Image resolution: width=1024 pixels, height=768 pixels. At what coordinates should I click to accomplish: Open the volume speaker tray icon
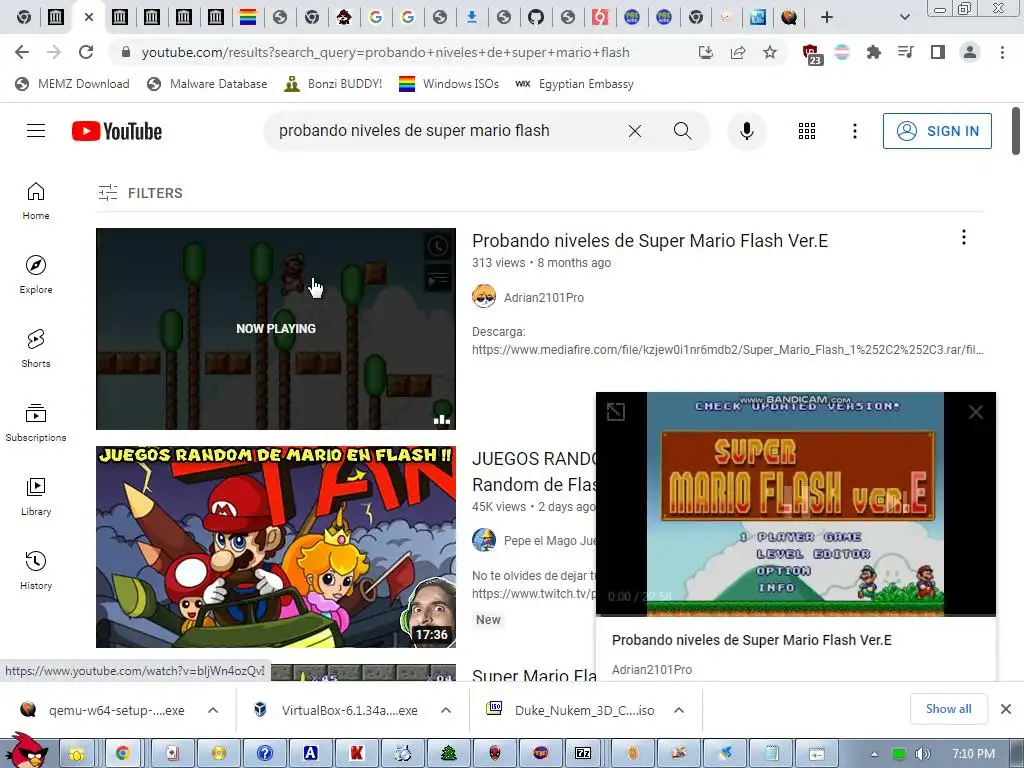[x=922, y=754]
